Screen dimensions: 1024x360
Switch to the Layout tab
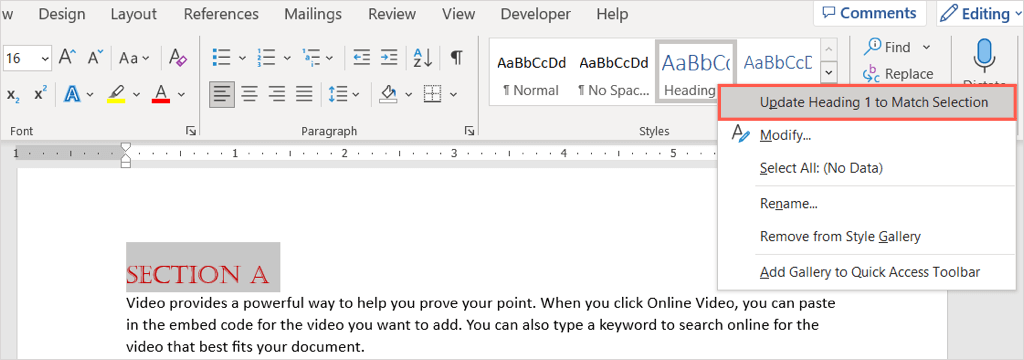point(133,14)
